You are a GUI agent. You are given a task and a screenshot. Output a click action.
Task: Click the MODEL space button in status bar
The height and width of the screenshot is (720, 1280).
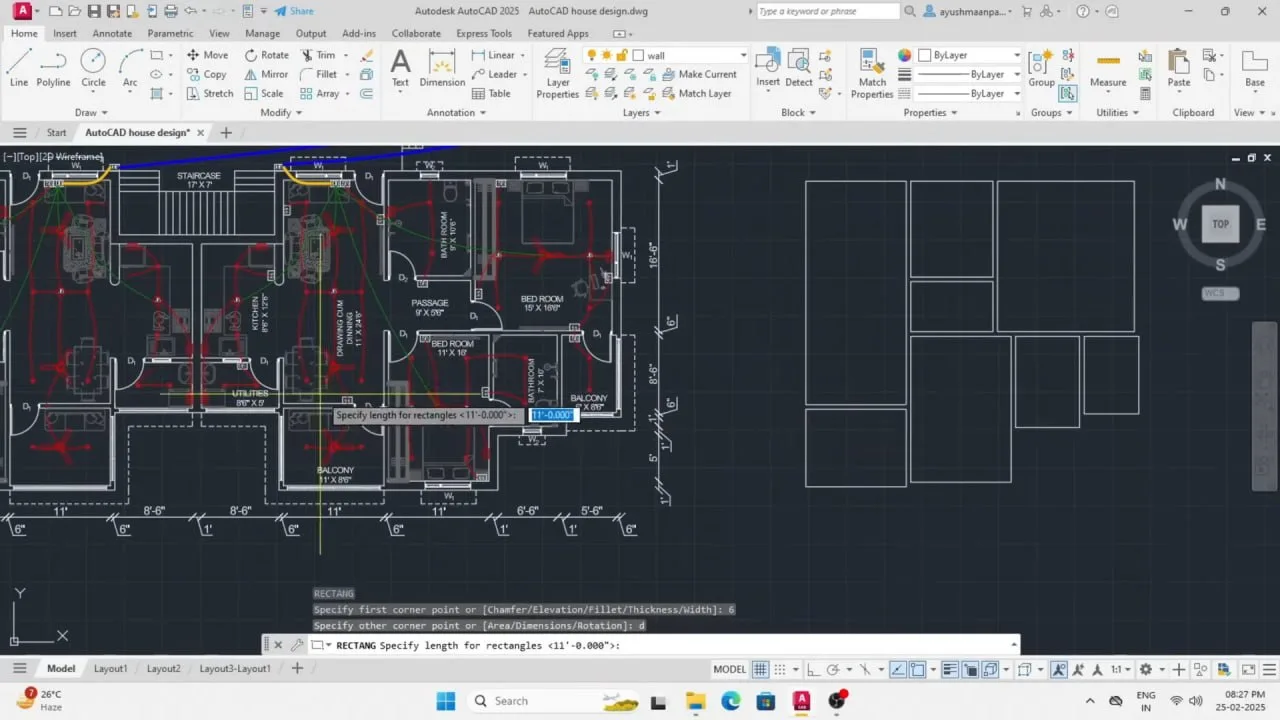point(730,669)
